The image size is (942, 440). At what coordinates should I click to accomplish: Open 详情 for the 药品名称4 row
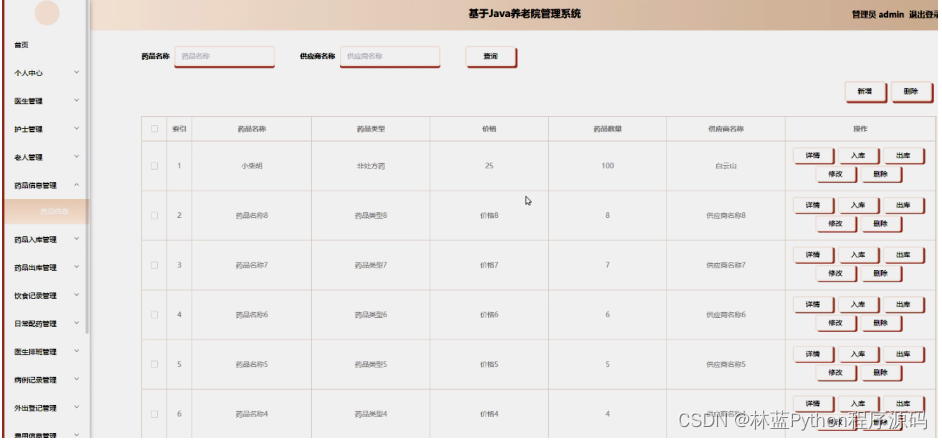pyautogui.click(x=813, y=403)
